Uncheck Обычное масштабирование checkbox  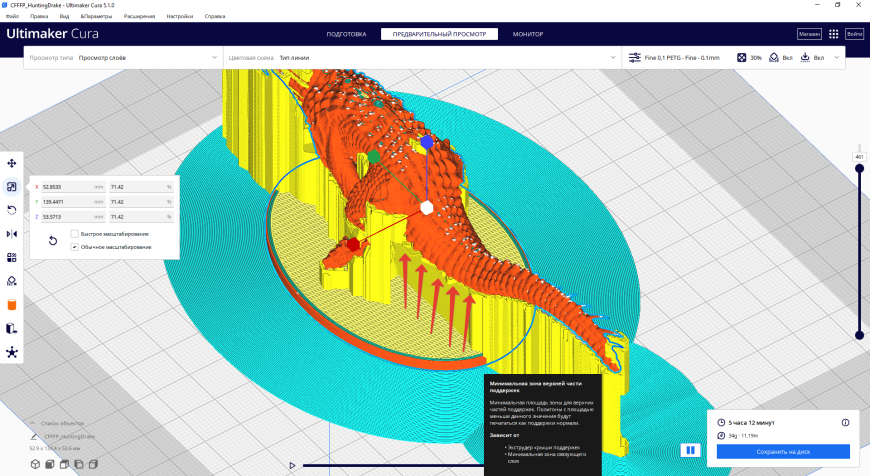pyautogui.click(x=74, y=247)
